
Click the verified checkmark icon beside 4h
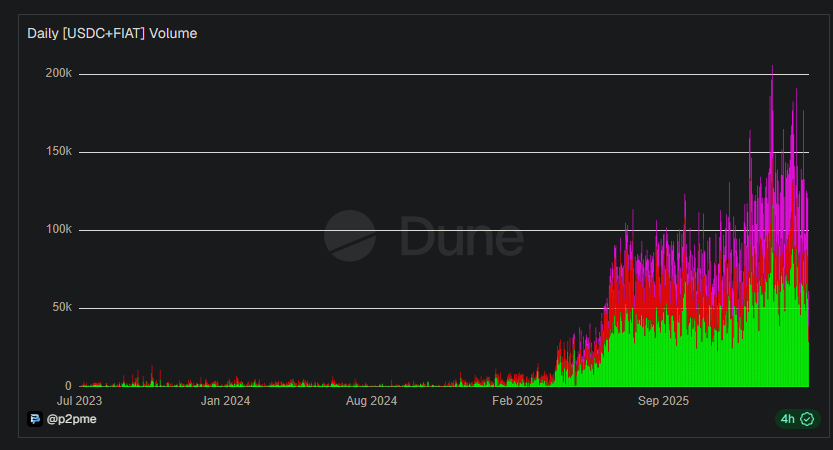(807, 419)
